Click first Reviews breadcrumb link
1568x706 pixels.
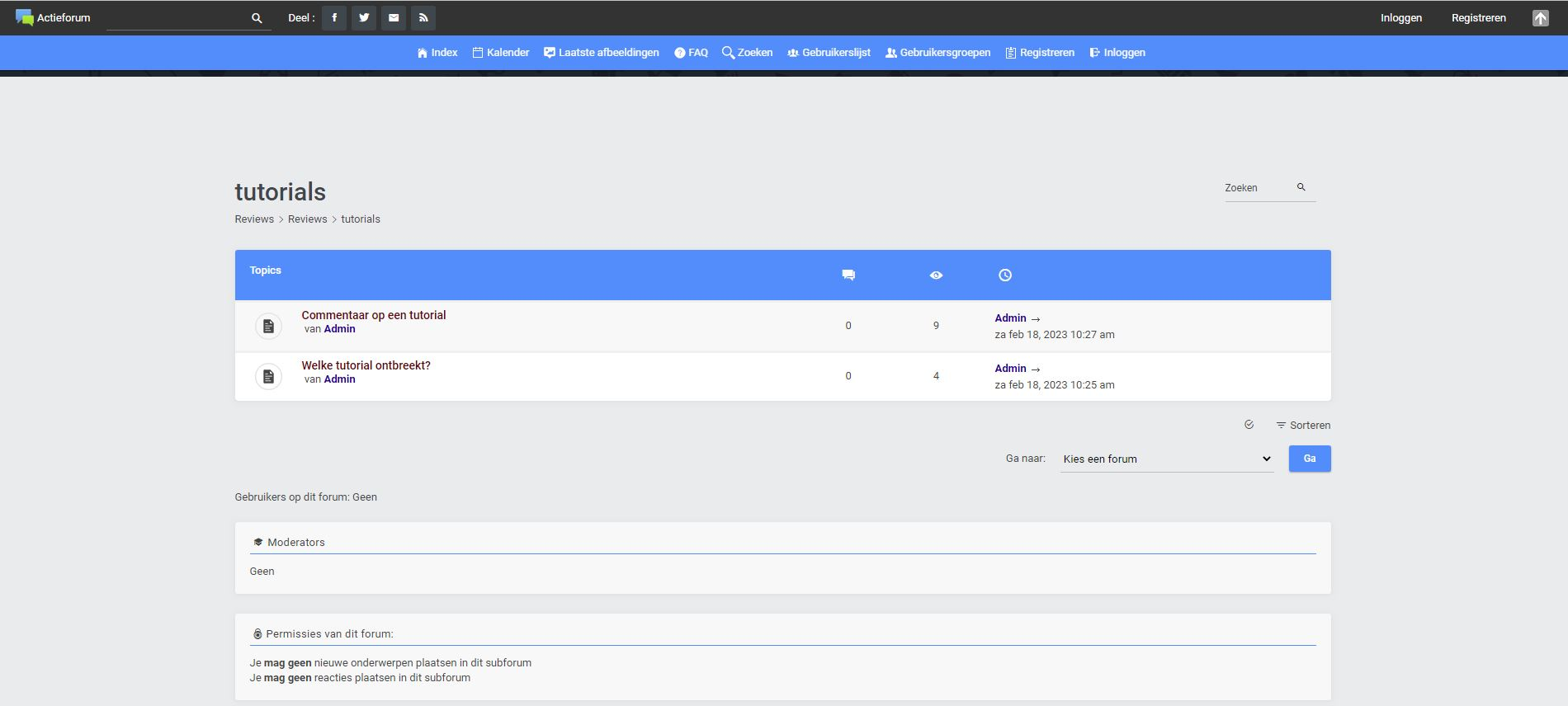[x=254, y=219]
